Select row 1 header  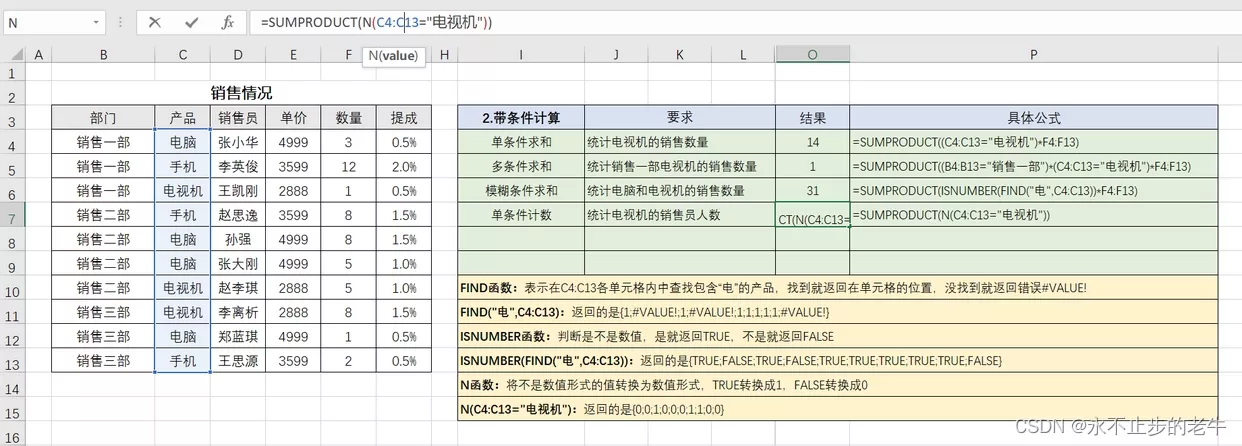click(12, 73)
